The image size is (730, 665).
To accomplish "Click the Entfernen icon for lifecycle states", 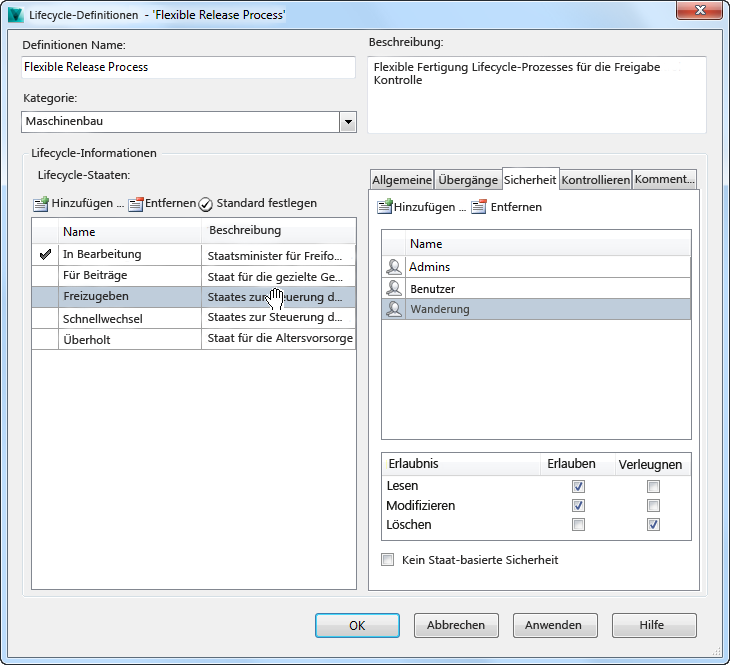I will pyautogui.click(x=135, y=204).
